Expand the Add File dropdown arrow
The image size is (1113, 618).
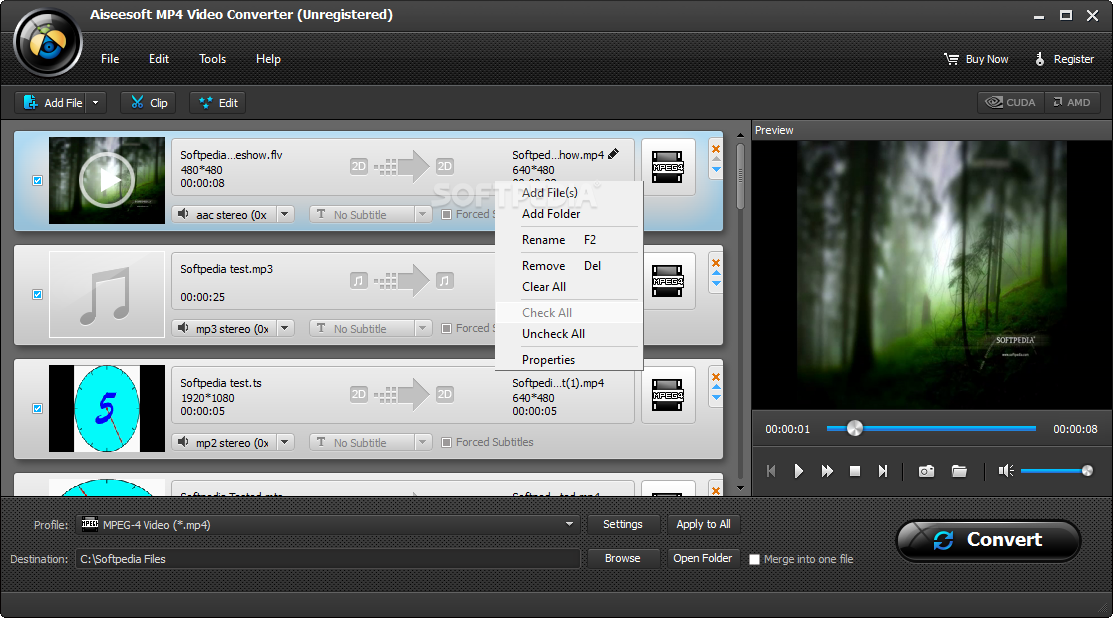96,103
